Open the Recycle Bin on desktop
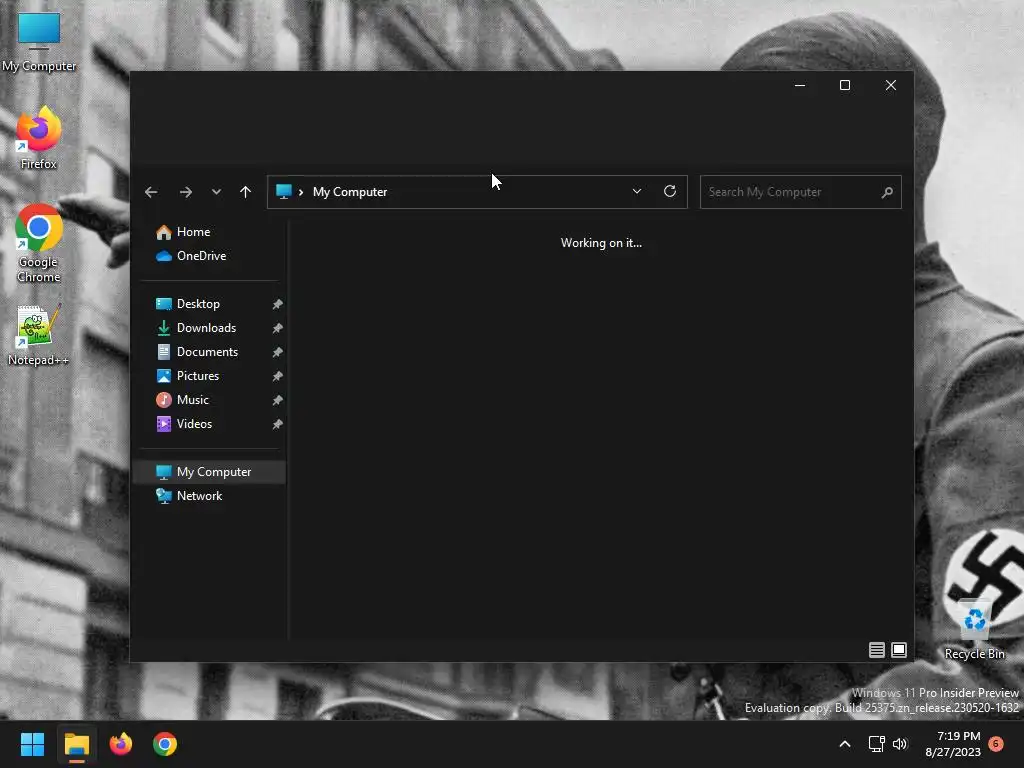1024x768 pixels. 974,630
